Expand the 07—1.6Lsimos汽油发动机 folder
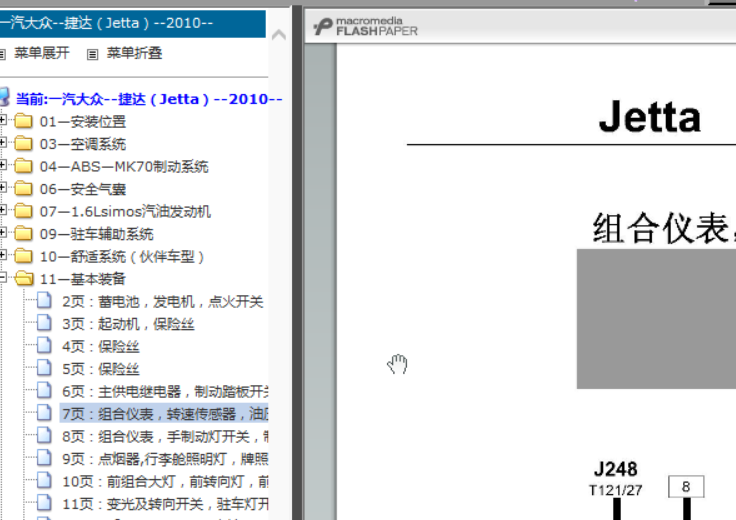Screen dimensions: 736x520 (x=3, y=210)
